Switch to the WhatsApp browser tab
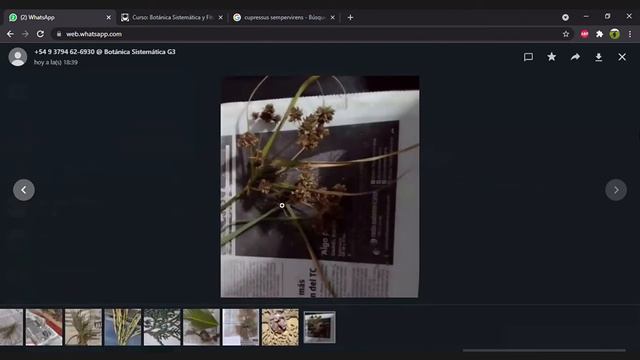This screenshot has height=360, width=640. pos(60,18)
